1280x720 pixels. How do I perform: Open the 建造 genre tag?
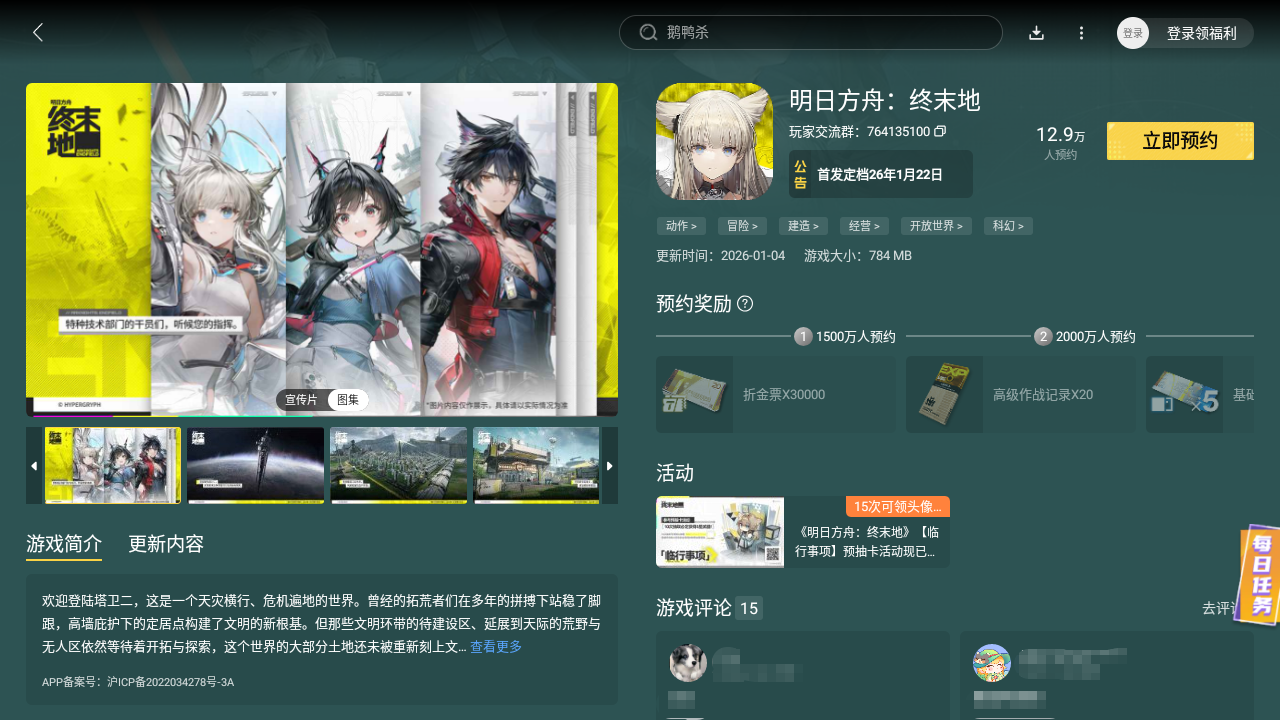point(803,226)
